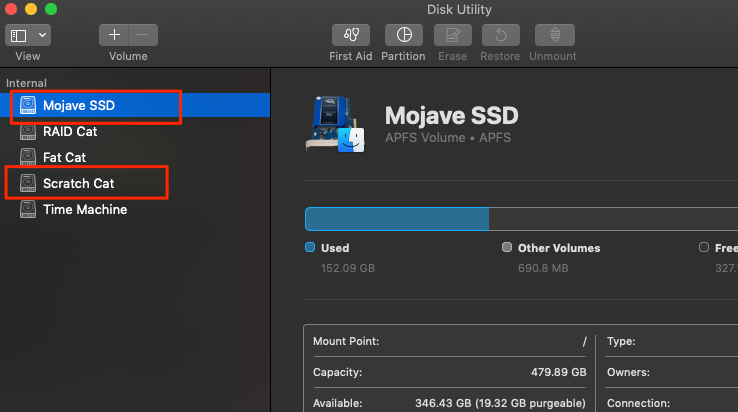Viewport: 738px width, 412px height.
Task: Click the Internal section header
Action: 27,83
